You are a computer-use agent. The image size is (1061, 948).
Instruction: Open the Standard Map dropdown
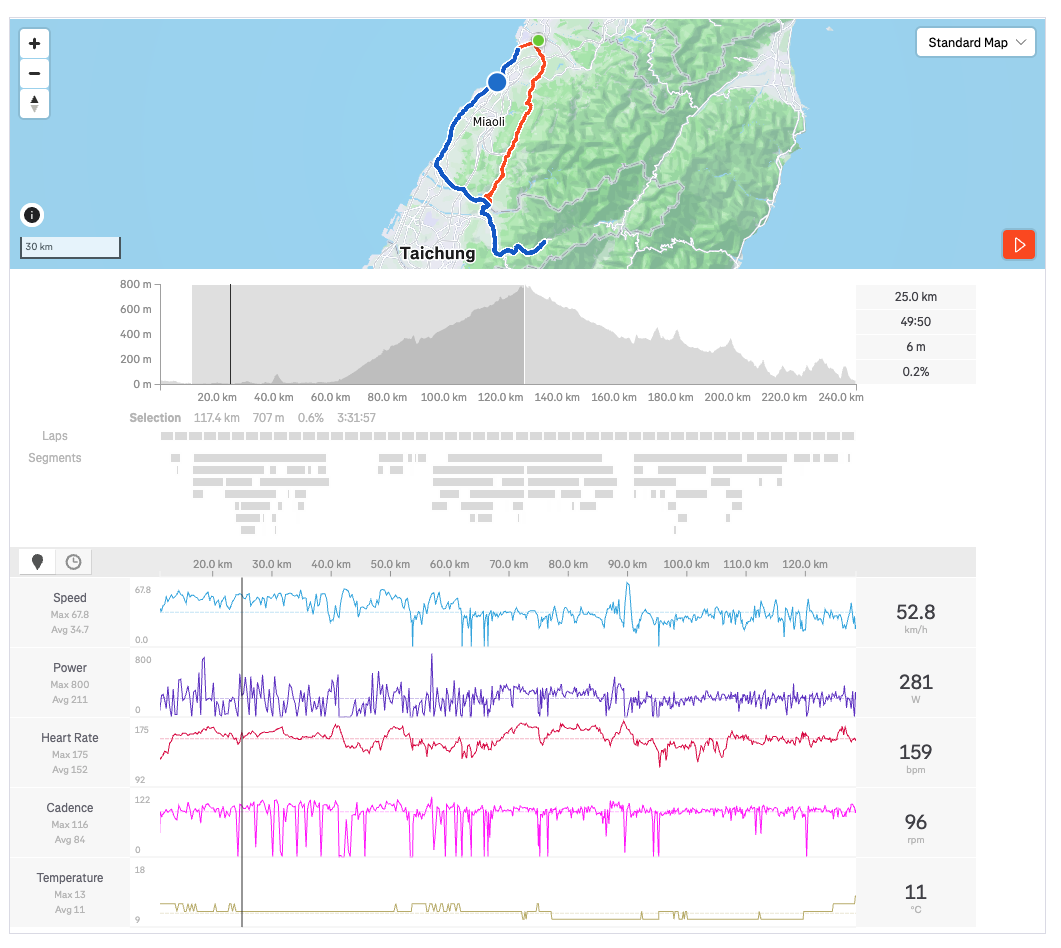(975, 43)
